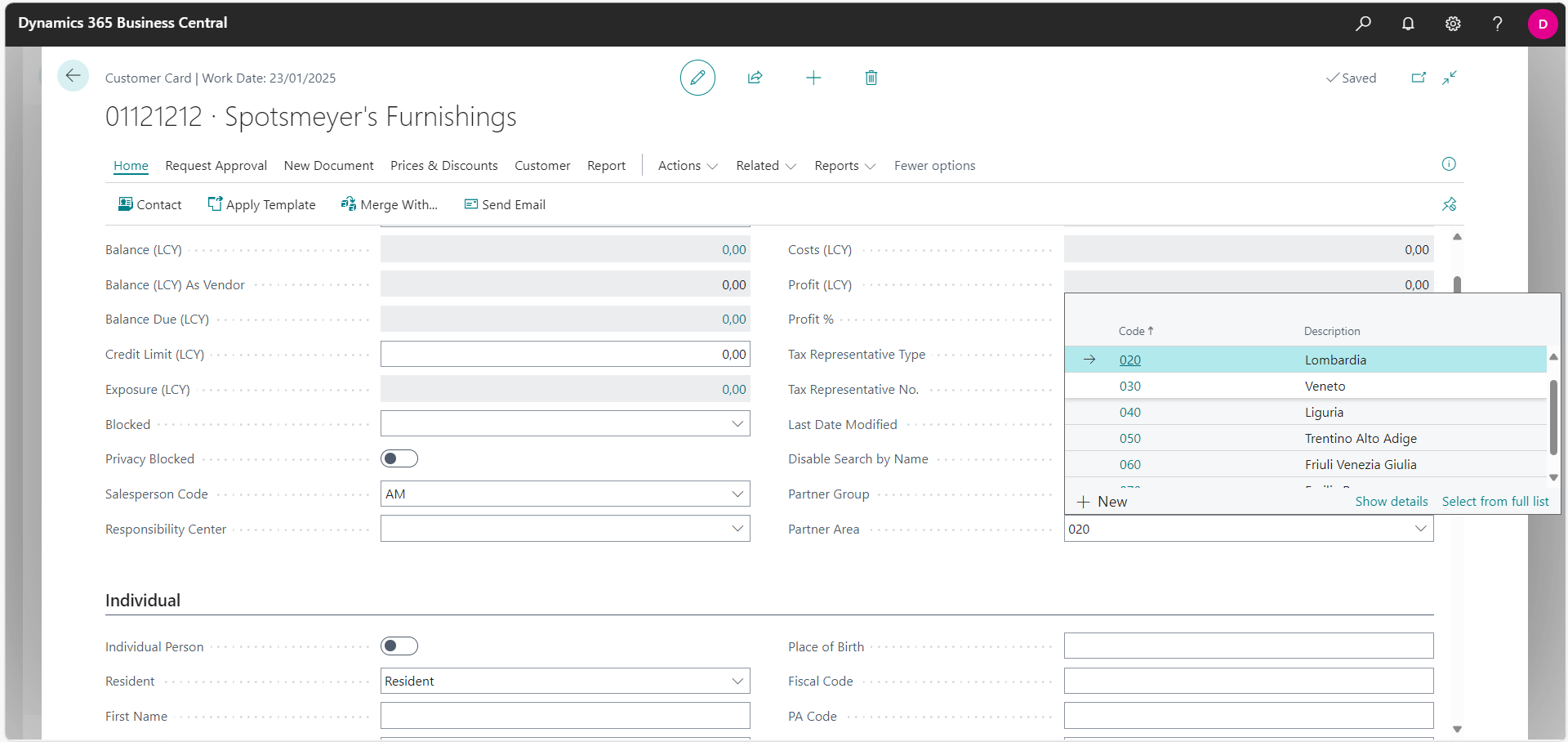Open Exposure (LCY) value link
This screenshot has width=1568, height=742.
[x=733, y=389]
